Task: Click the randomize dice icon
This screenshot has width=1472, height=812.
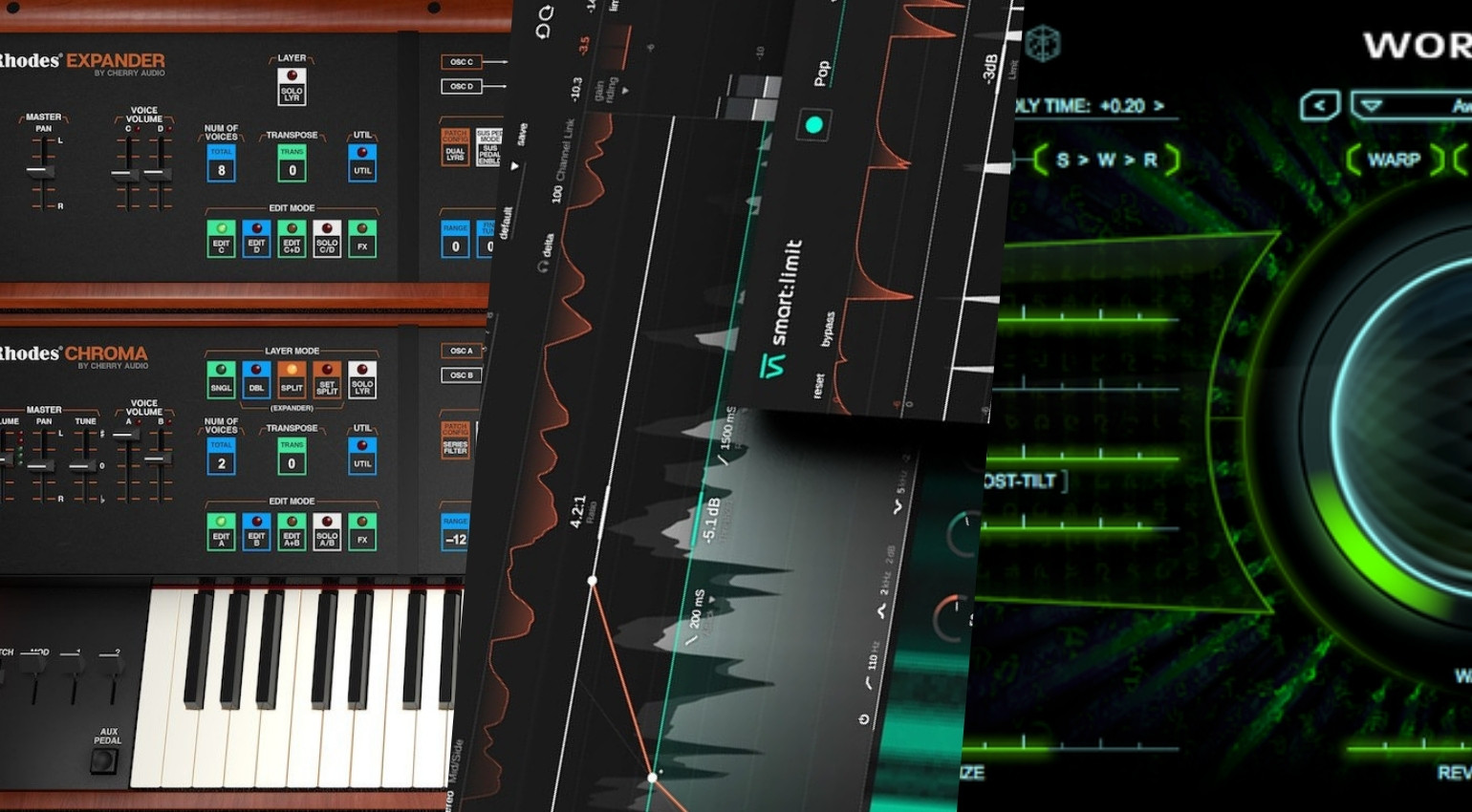Action: point(1042,44)
